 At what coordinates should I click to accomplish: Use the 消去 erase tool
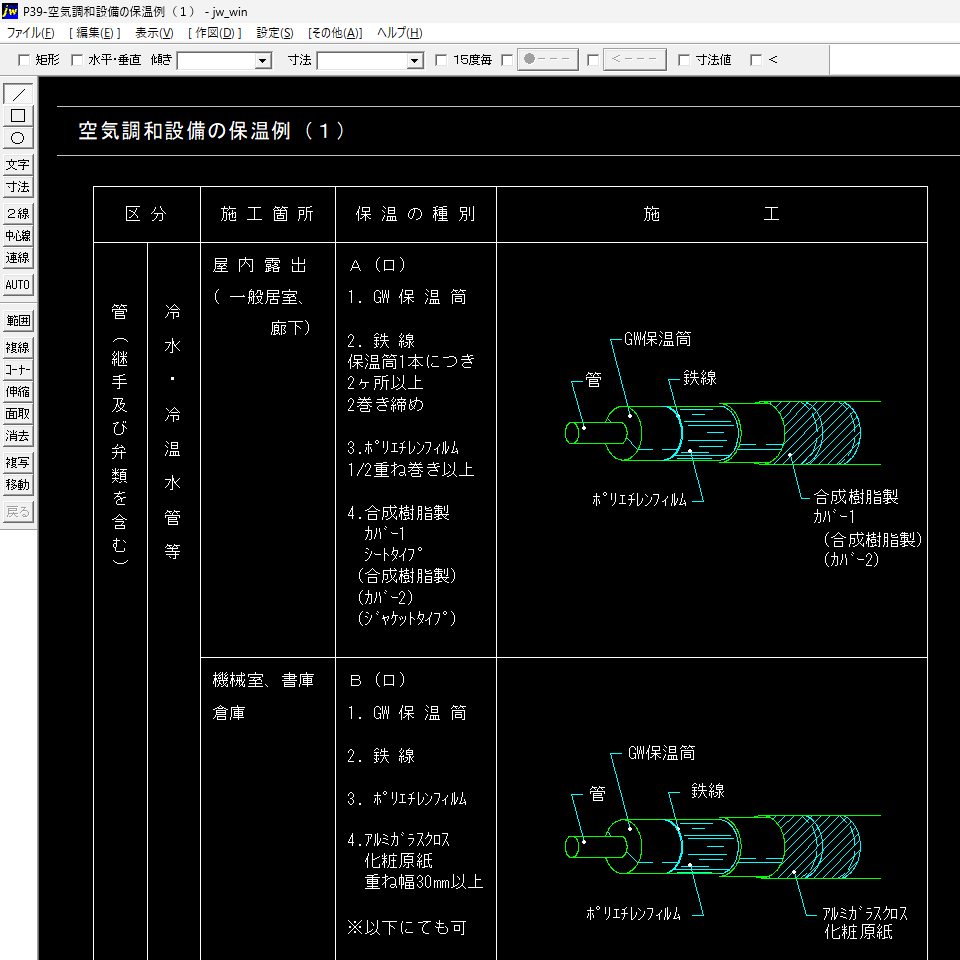18,436
